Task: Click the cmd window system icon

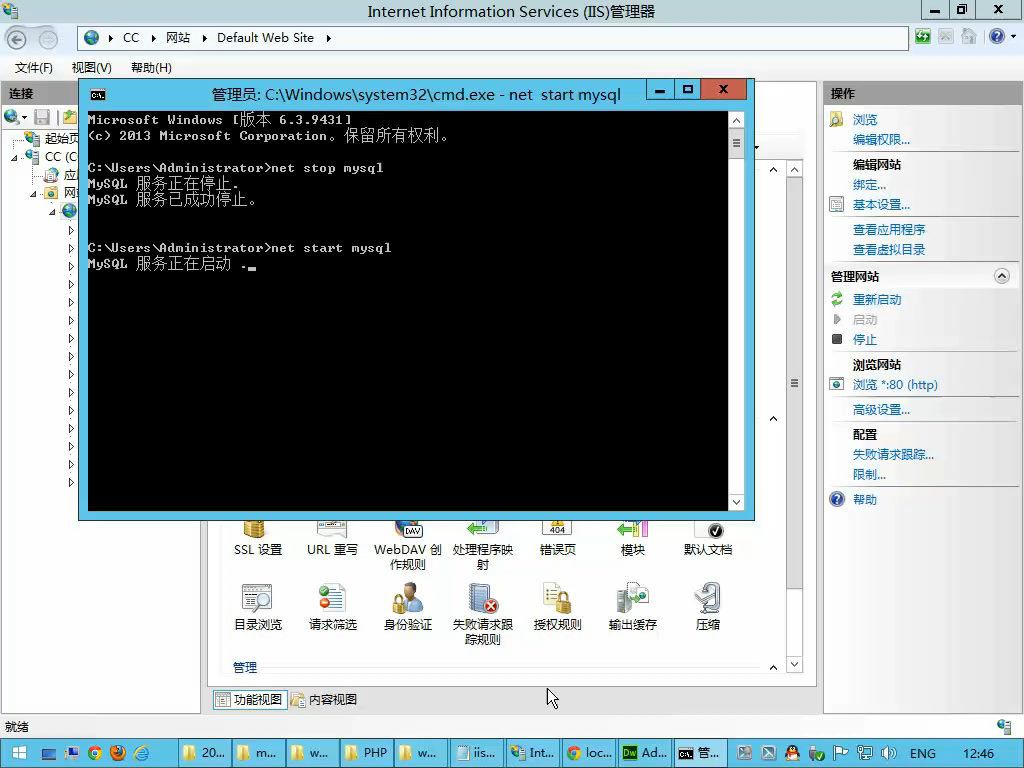Action: point(98,95)
